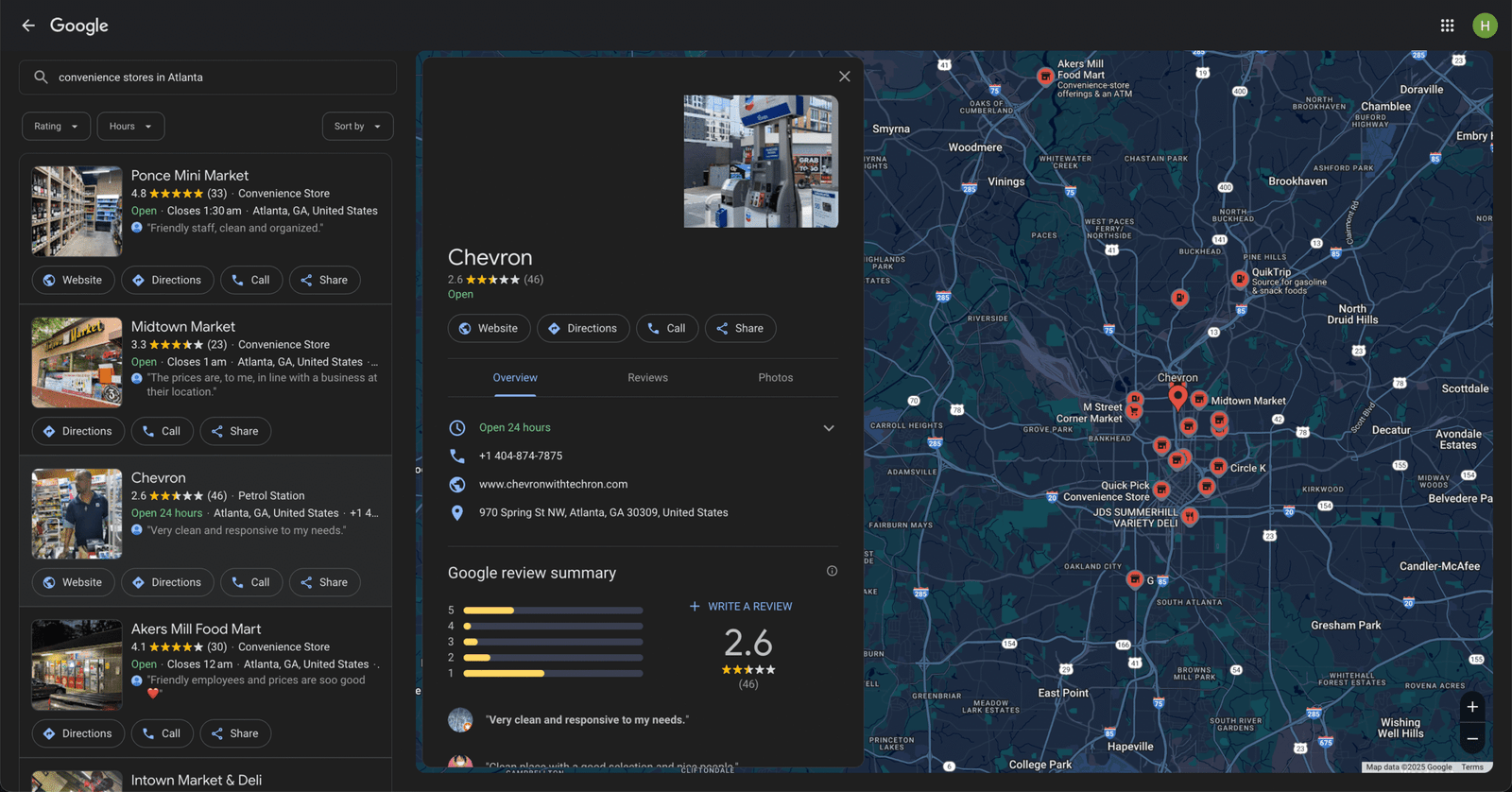
Task: Call Ponce Mini Market
Action: click(251, 281)
